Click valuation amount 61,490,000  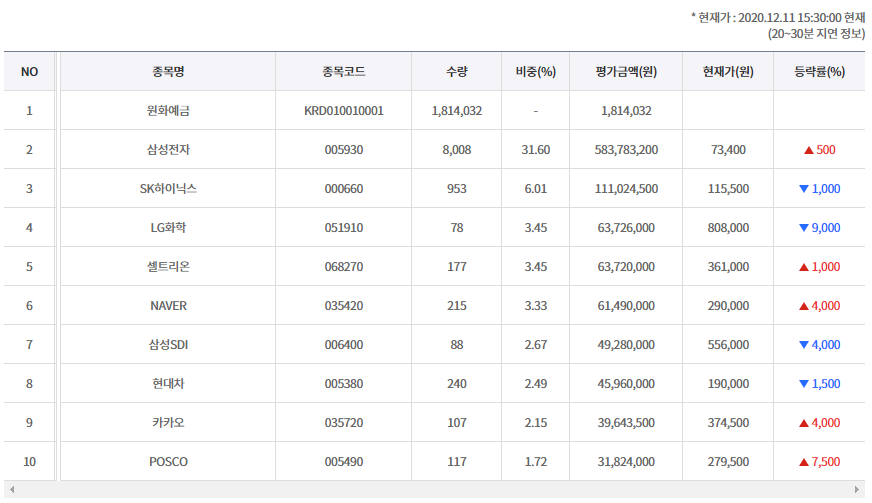[x=626, y=305]
